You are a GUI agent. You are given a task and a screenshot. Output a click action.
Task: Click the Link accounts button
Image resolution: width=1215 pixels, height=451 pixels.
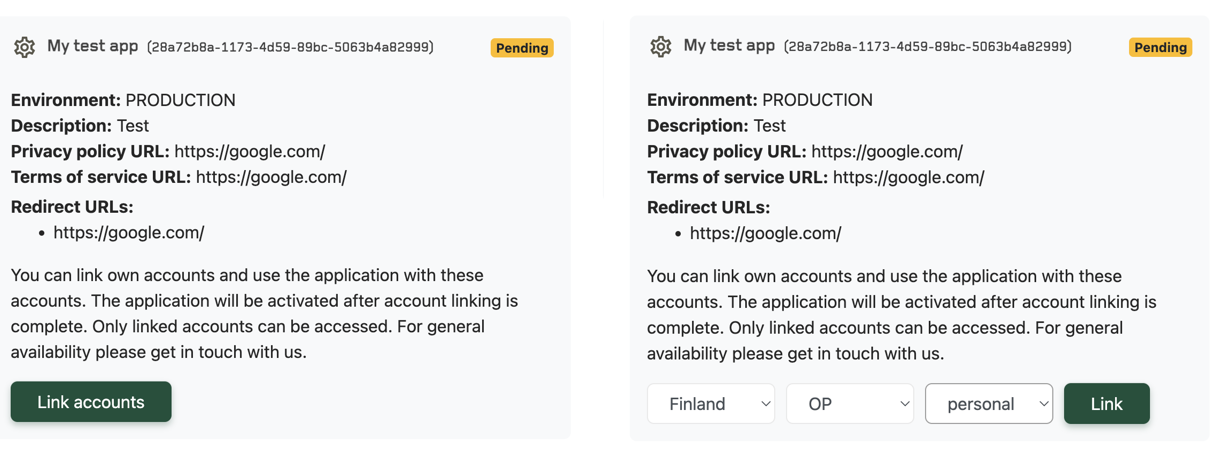[91, 402]
